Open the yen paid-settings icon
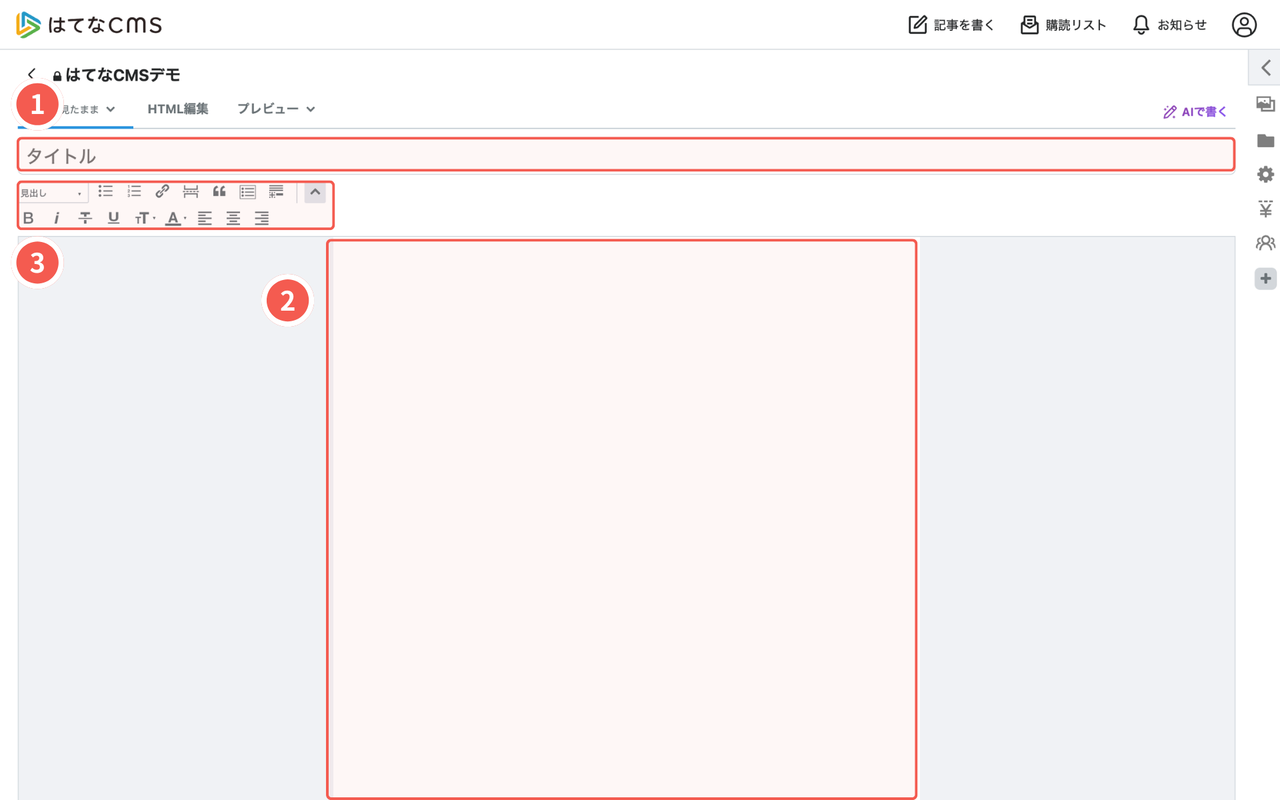 1265,209
